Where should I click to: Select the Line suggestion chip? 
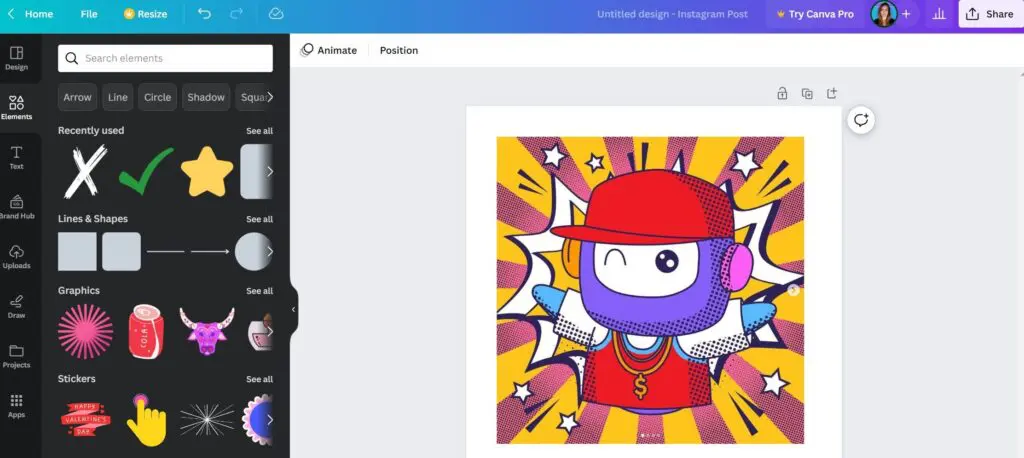pyautogui.click(x=118, y=97)
